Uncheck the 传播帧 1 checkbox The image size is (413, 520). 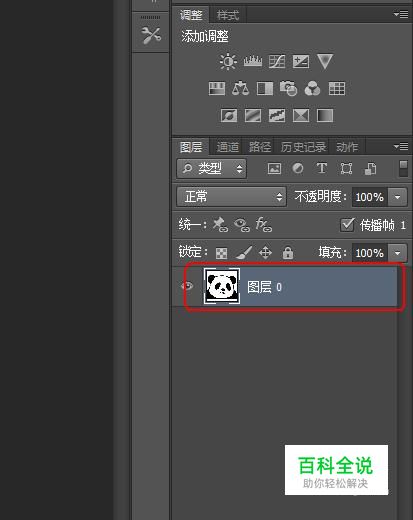click(x=347, y=225)
